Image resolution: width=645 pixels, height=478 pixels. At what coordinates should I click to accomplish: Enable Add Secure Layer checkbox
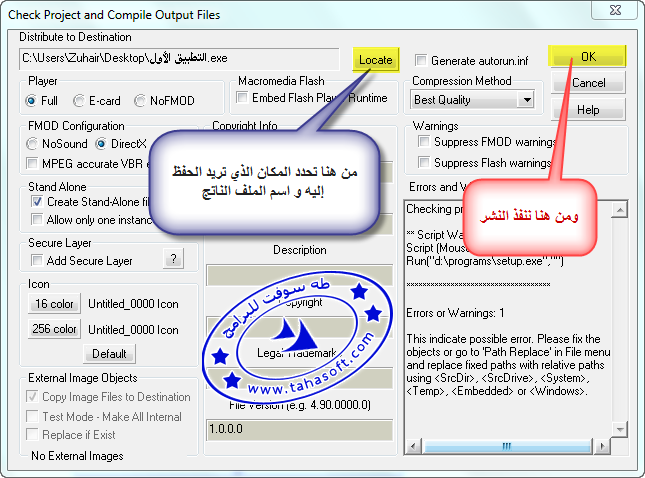[x=37, y=260]
